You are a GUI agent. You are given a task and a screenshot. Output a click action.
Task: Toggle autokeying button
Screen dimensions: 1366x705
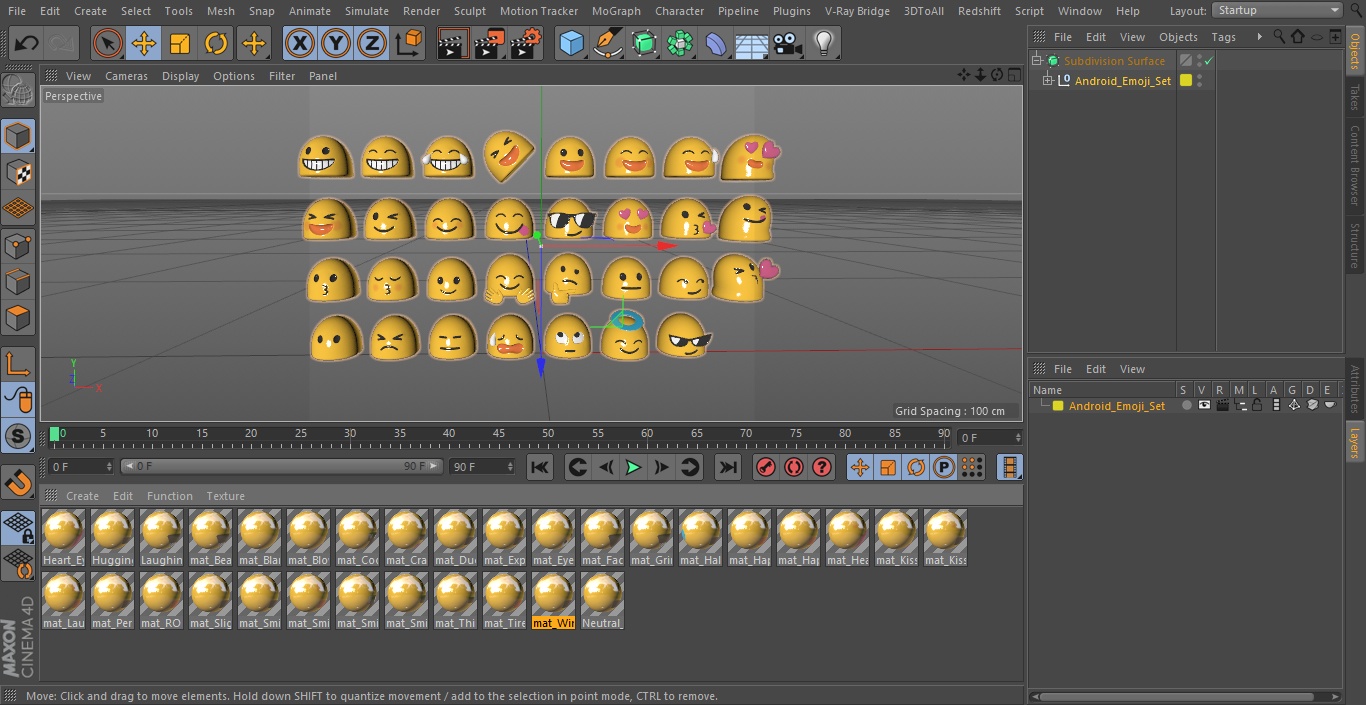click(x=794, y=467)
